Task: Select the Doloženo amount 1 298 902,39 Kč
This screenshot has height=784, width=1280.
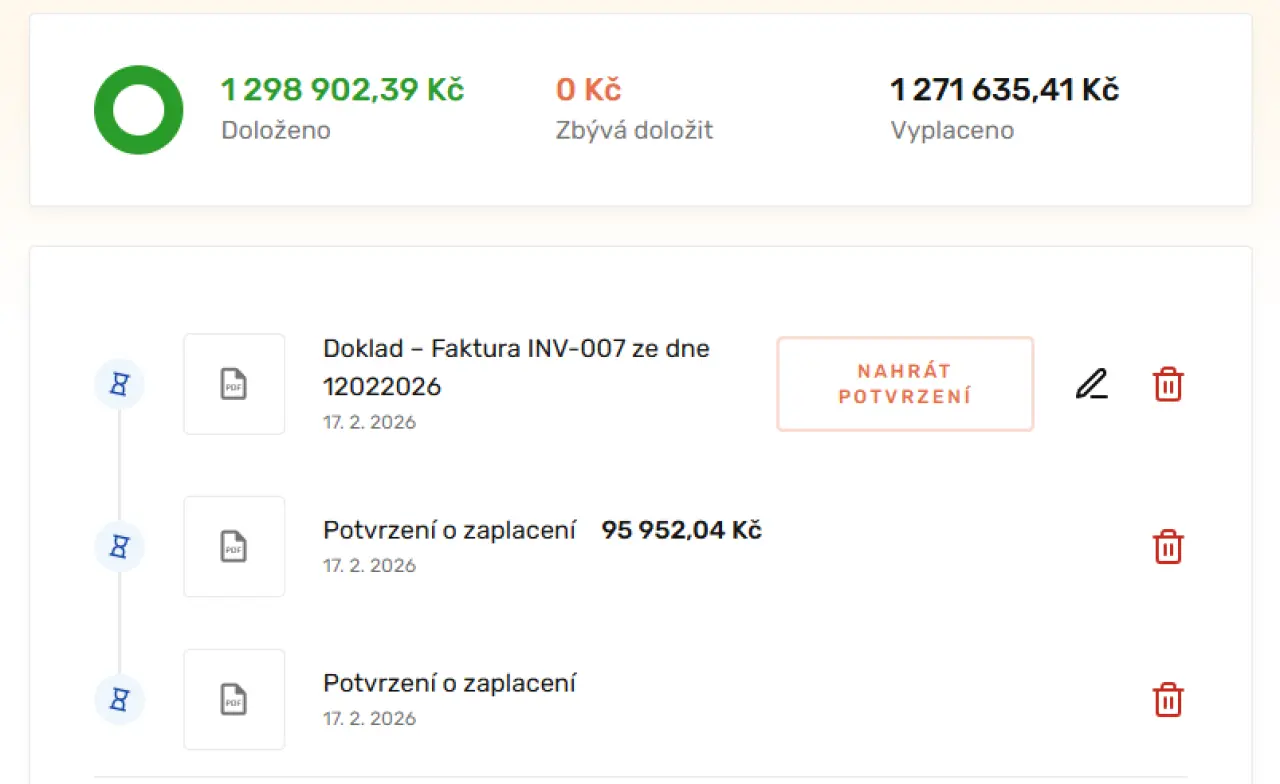Action: 342,90
